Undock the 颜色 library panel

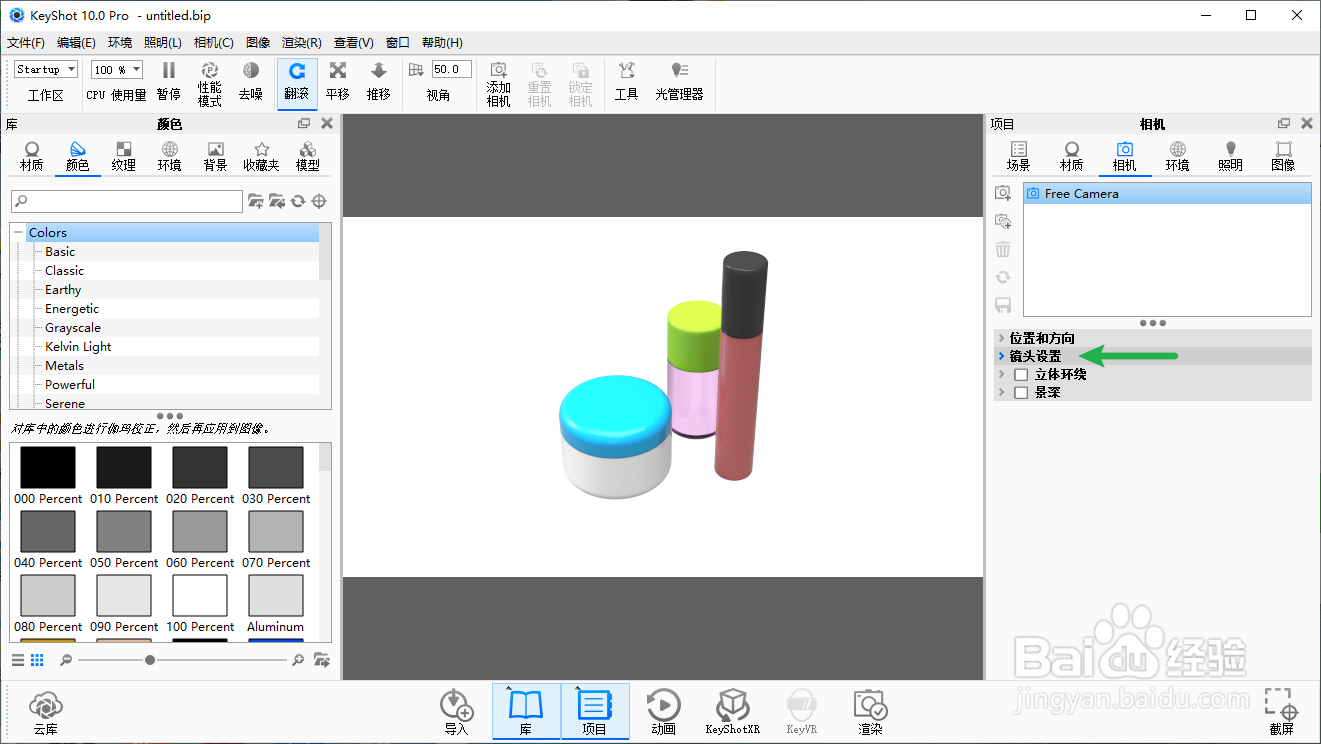pyautogui.click(x=304, y=124)
